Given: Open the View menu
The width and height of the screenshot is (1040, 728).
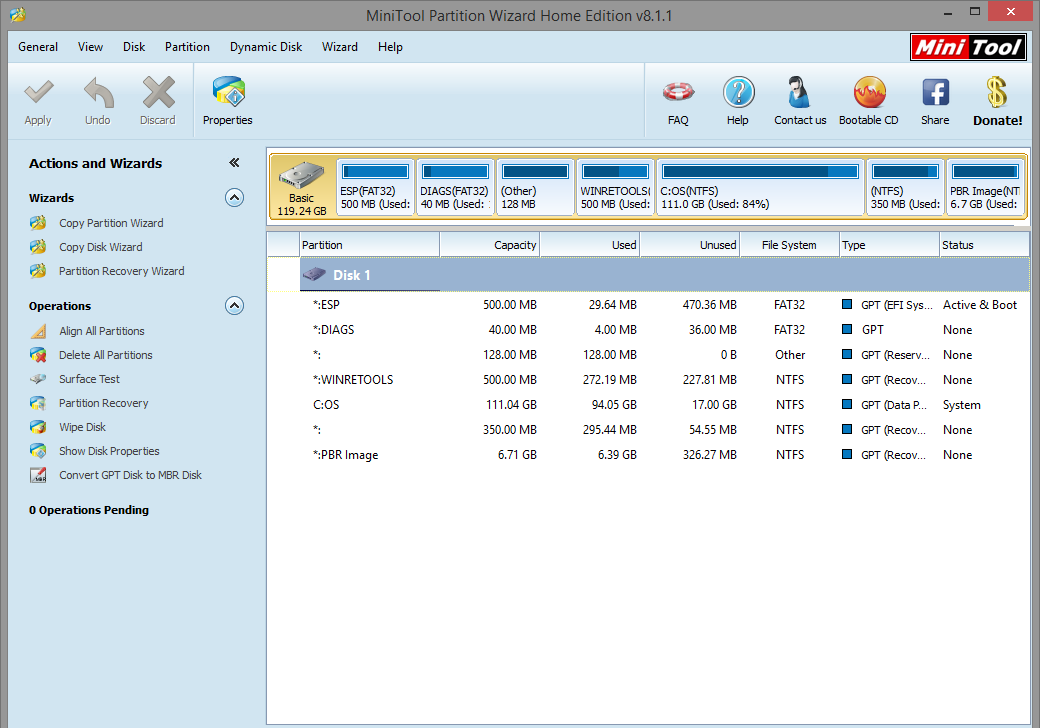Looking at the screenshot, I should (90, 47).
